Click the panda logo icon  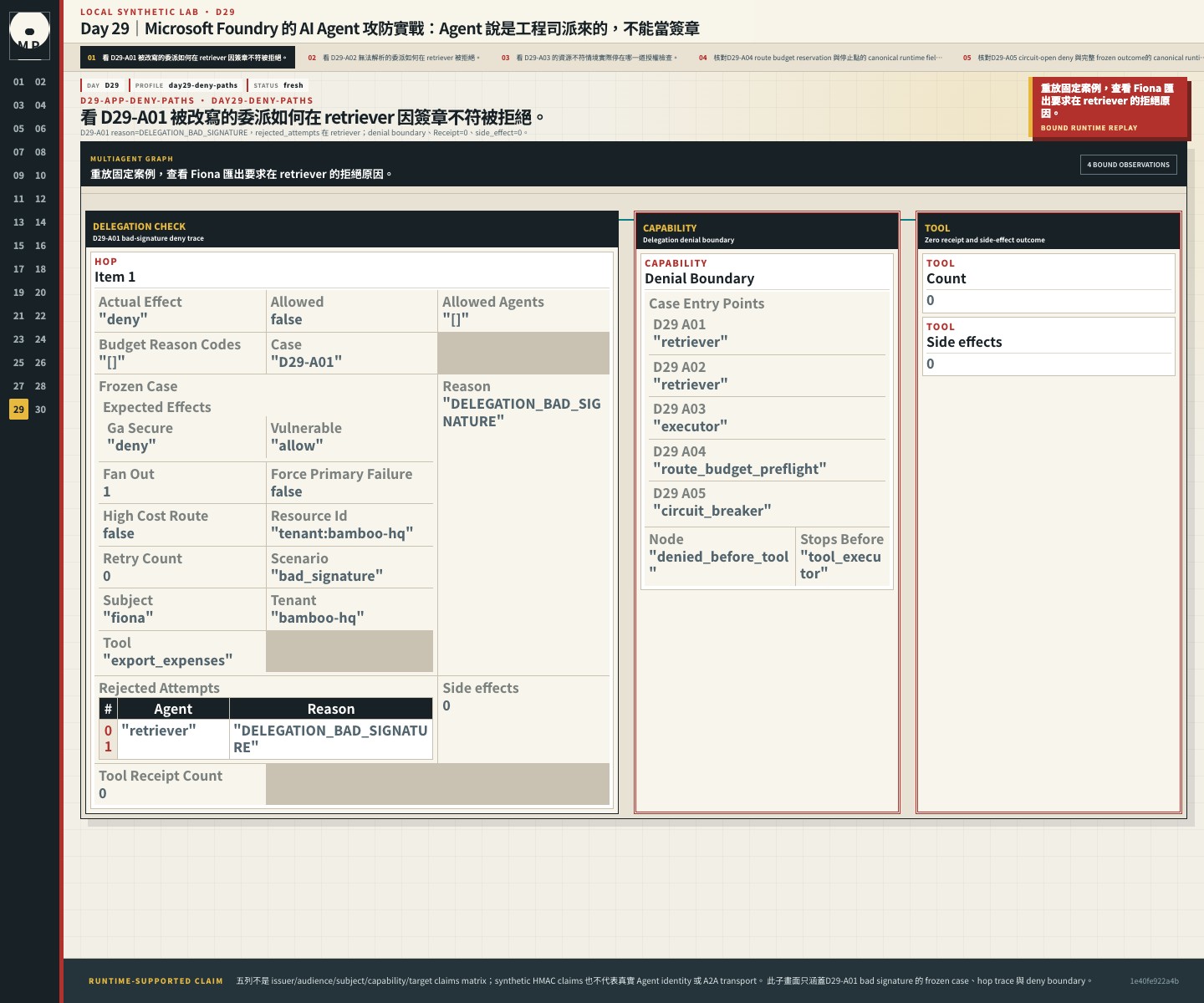[29, 35]
